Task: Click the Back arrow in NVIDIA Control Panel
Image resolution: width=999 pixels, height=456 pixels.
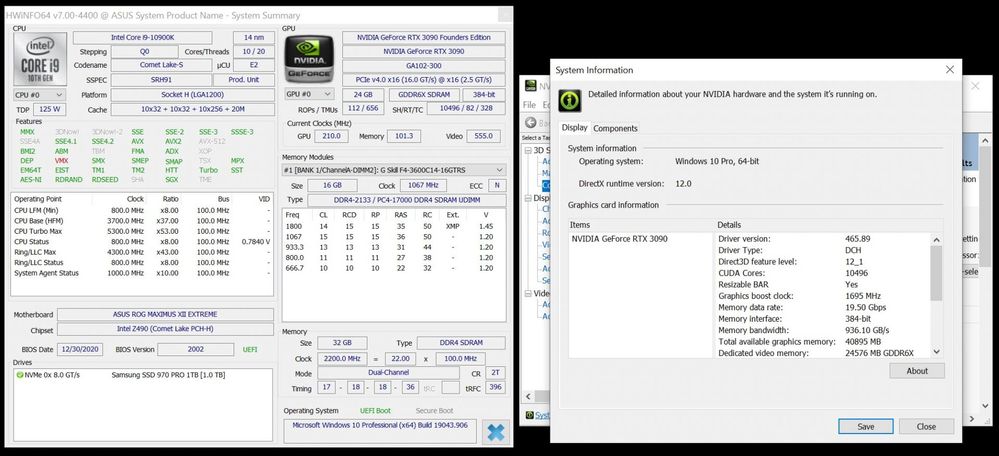Action: pos(531,123)
